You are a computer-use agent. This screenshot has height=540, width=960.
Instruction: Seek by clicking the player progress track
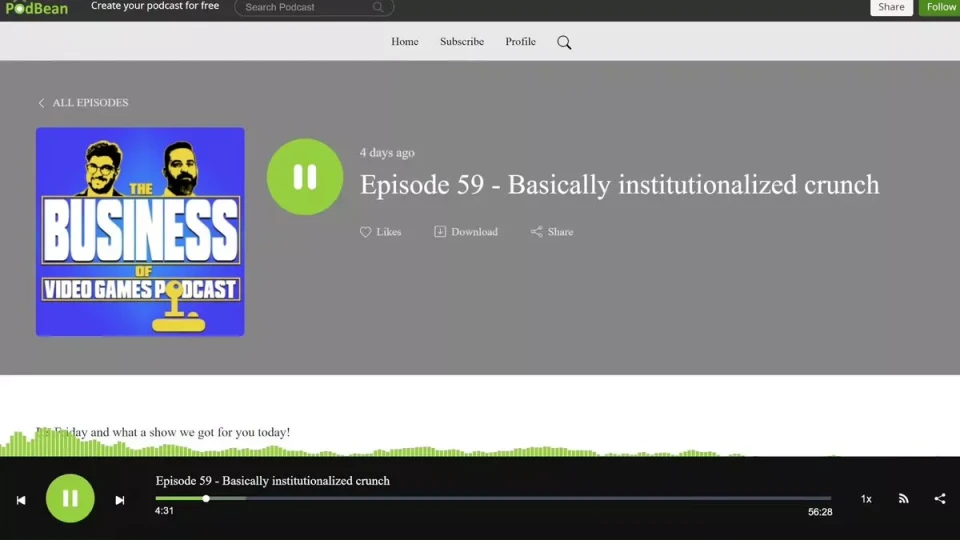tap(493, 498)
